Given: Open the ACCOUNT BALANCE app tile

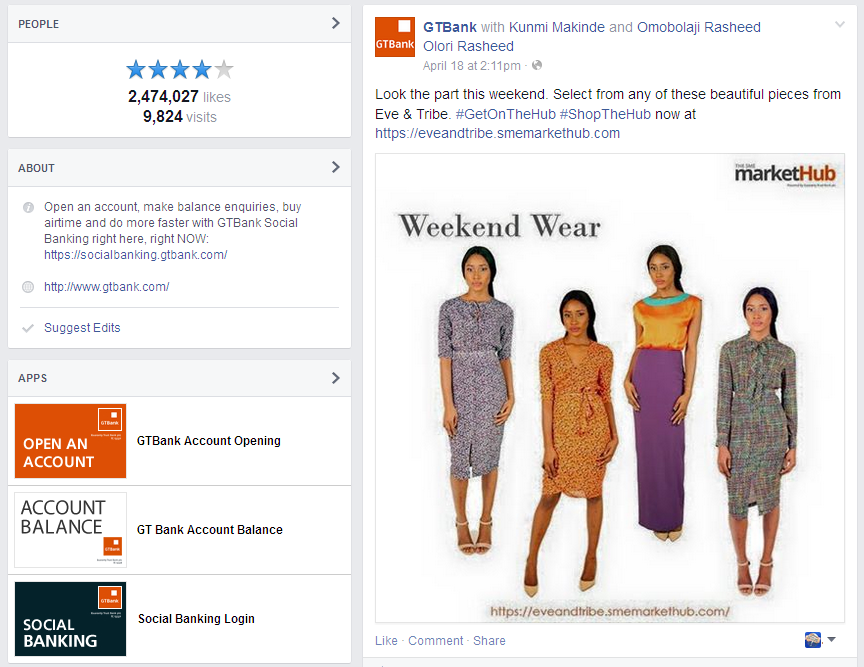Looking at the screenshot, I should pyautogui.click(x=71, y=530).
